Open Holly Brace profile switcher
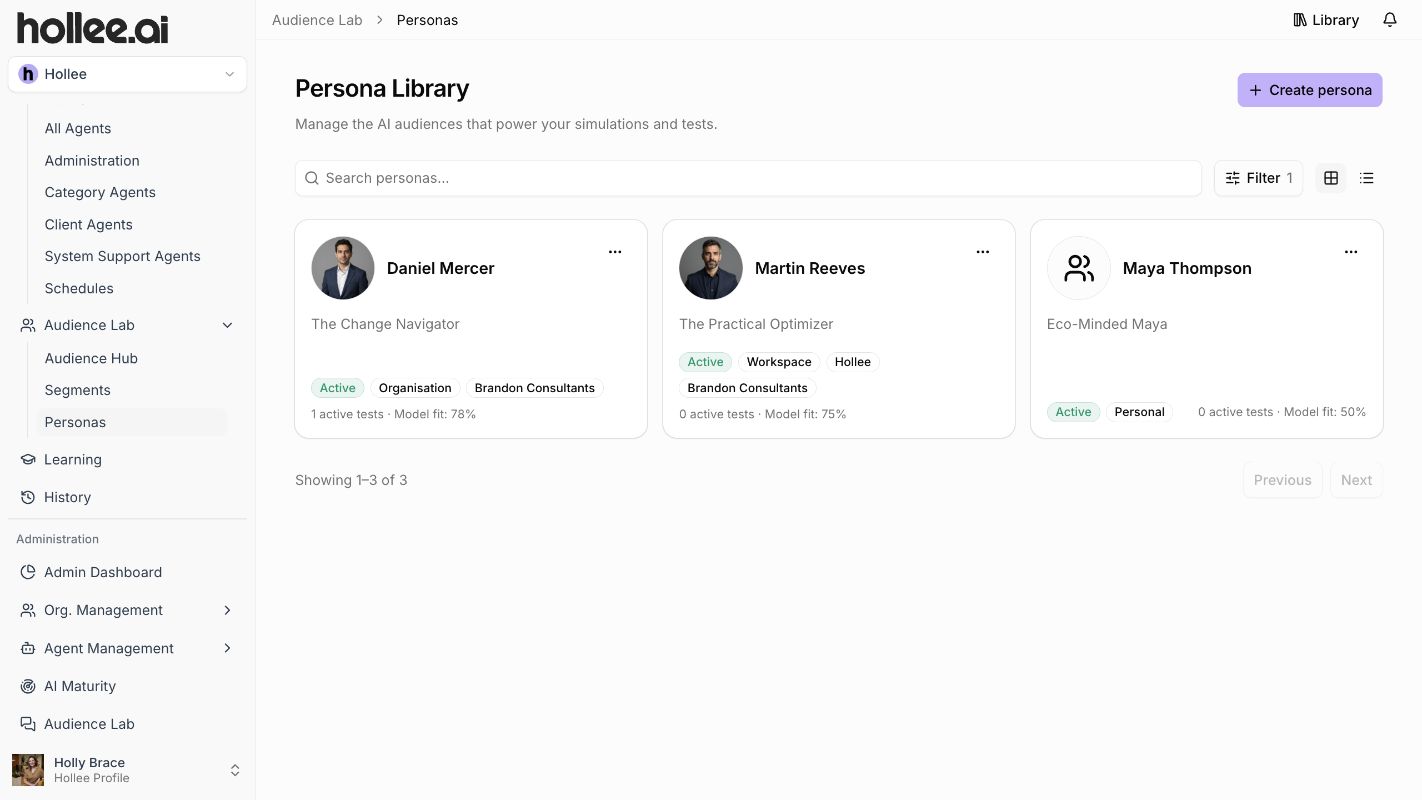1422x800 pixels. (x=127, y=770)
